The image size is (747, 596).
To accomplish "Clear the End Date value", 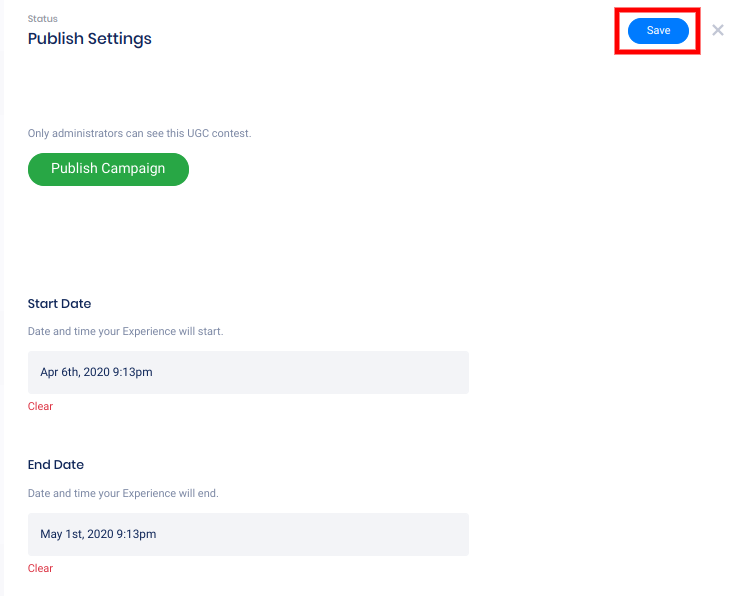I will point(40,568).
